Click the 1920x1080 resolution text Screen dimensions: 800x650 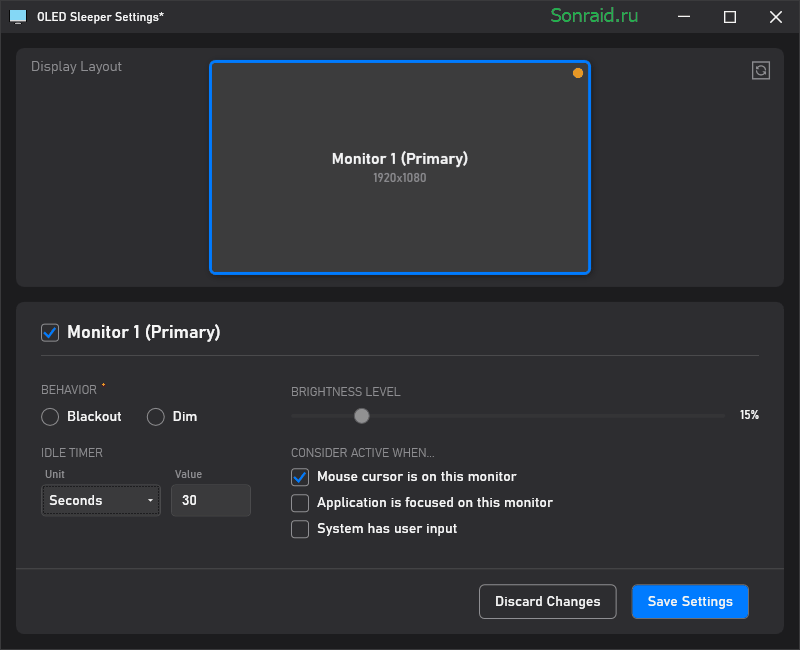click(x=399, y=178)
